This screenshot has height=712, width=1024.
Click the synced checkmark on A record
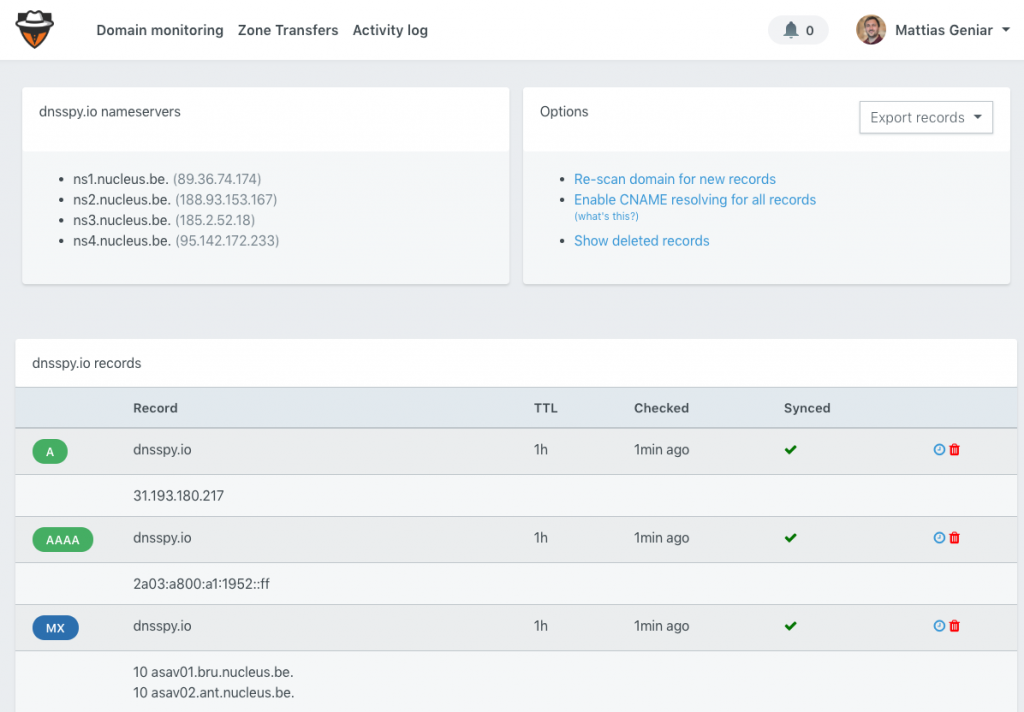[x=790, y=449]
